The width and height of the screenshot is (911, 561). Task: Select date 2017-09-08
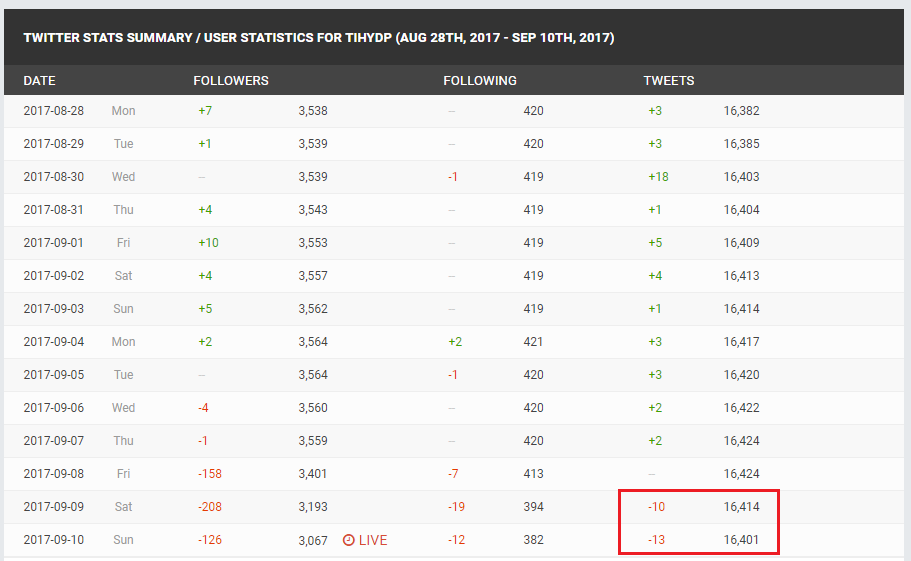(53, 474)
